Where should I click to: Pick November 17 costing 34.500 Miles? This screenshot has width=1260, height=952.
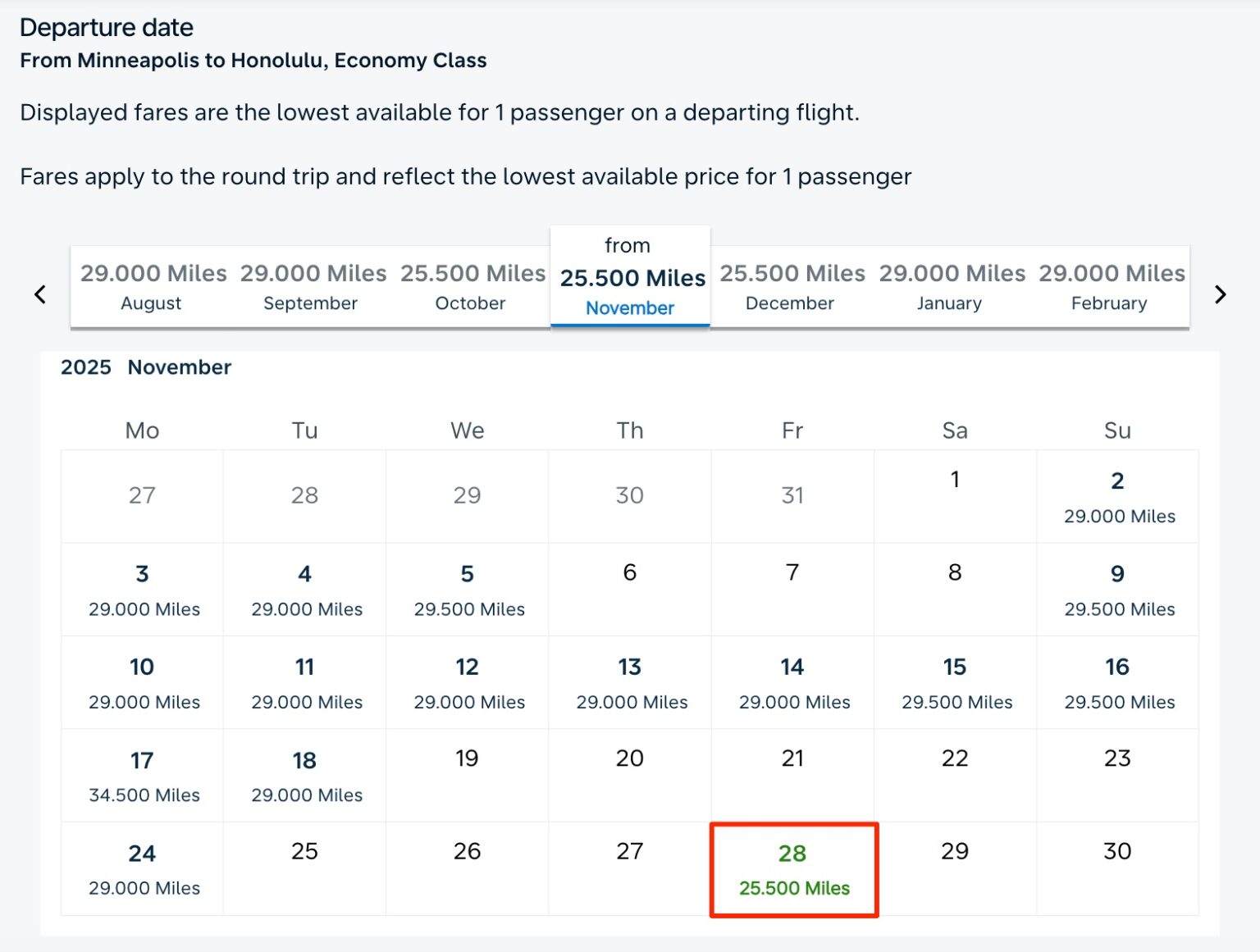(141, 775)
